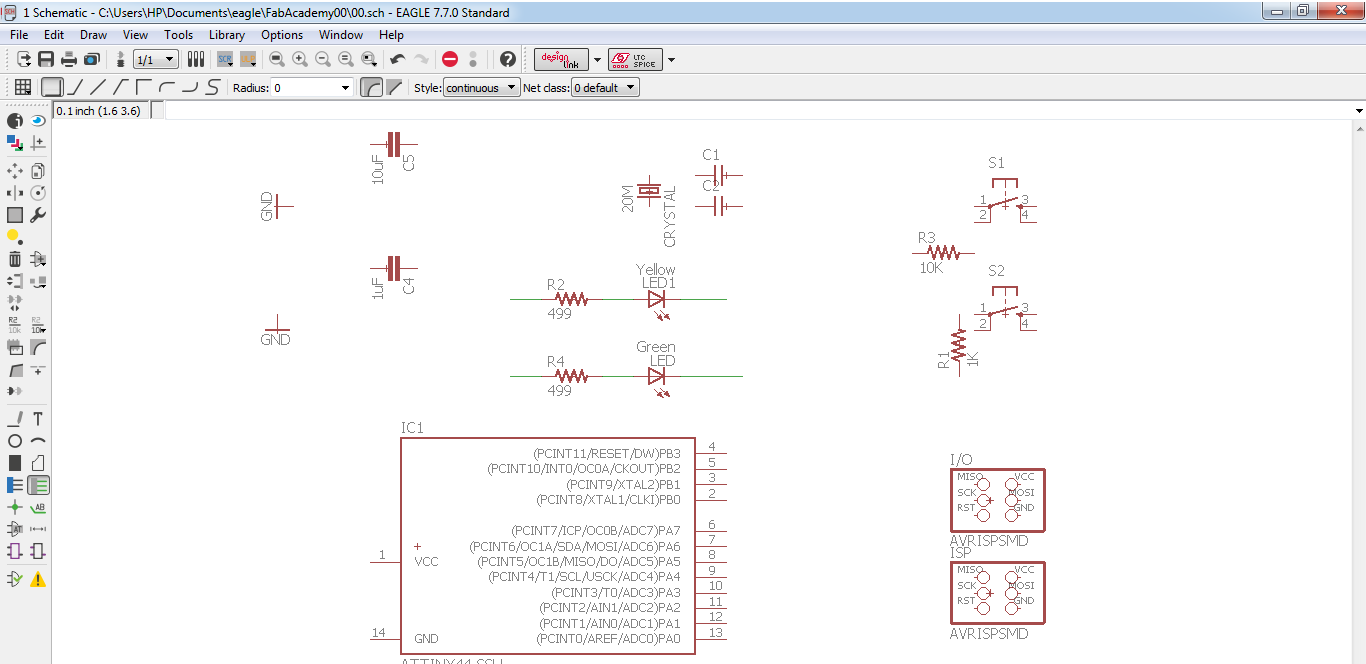This screenshot has width=1366, height=664.
Task: Select the Add part tool
Action: point(38,259)
